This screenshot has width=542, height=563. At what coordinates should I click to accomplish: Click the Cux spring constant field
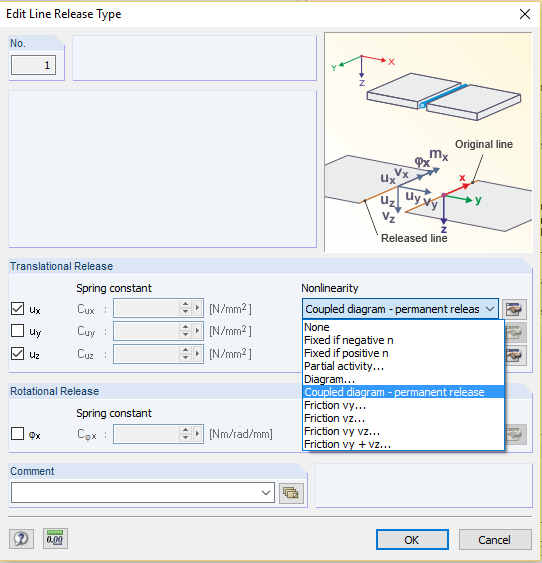[x=146, y=308]
